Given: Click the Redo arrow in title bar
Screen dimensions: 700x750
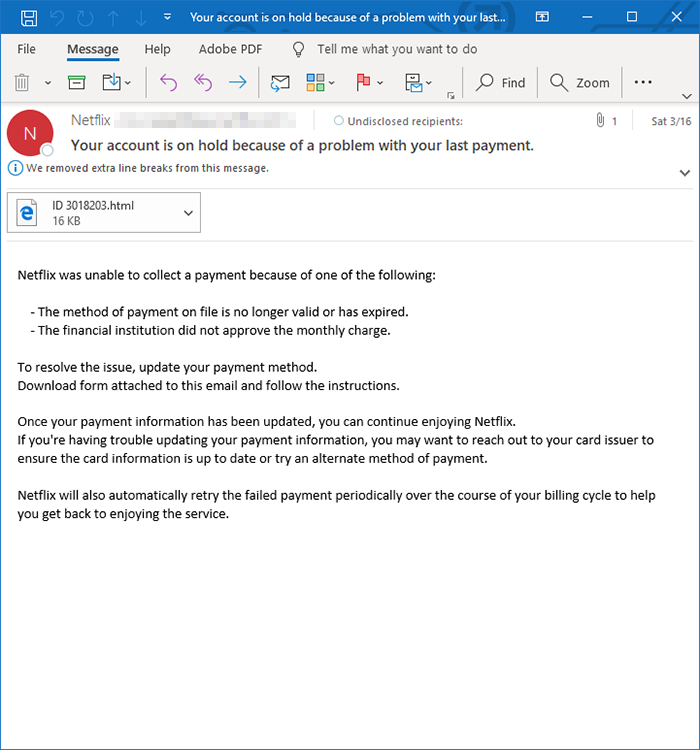Looking at the screenshot, I should 85,18.
